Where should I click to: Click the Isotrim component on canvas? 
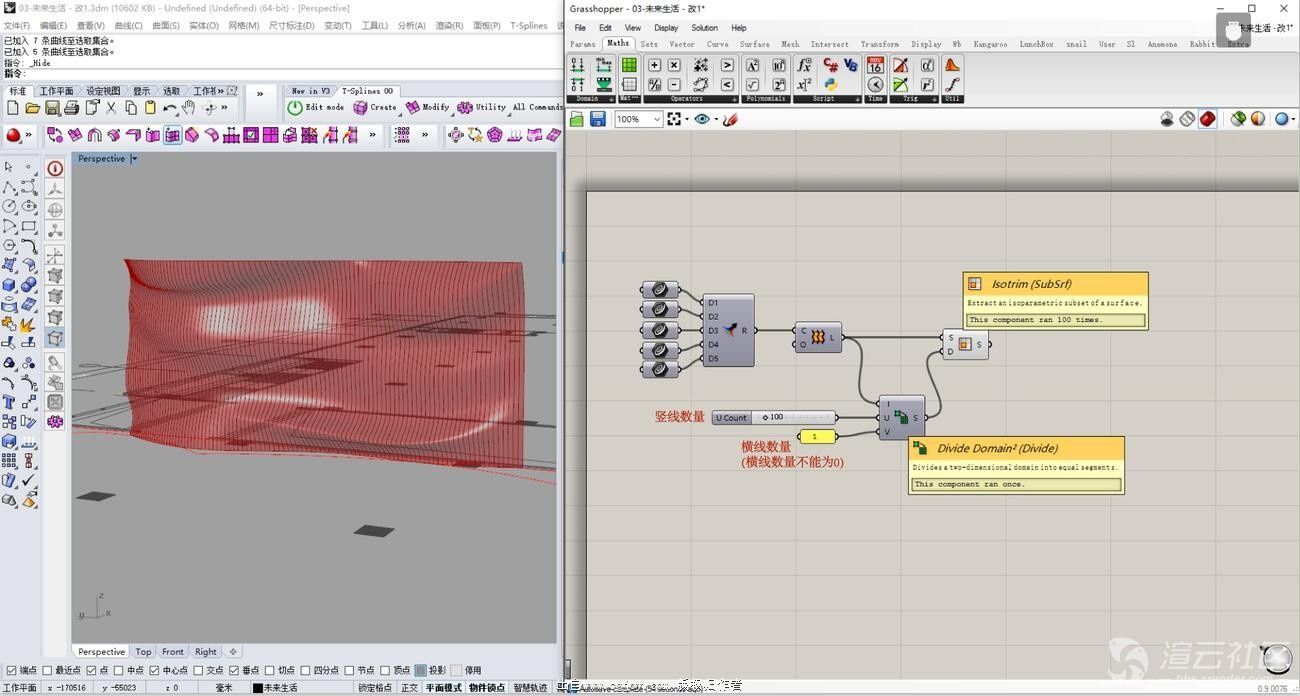pos(965,344)
